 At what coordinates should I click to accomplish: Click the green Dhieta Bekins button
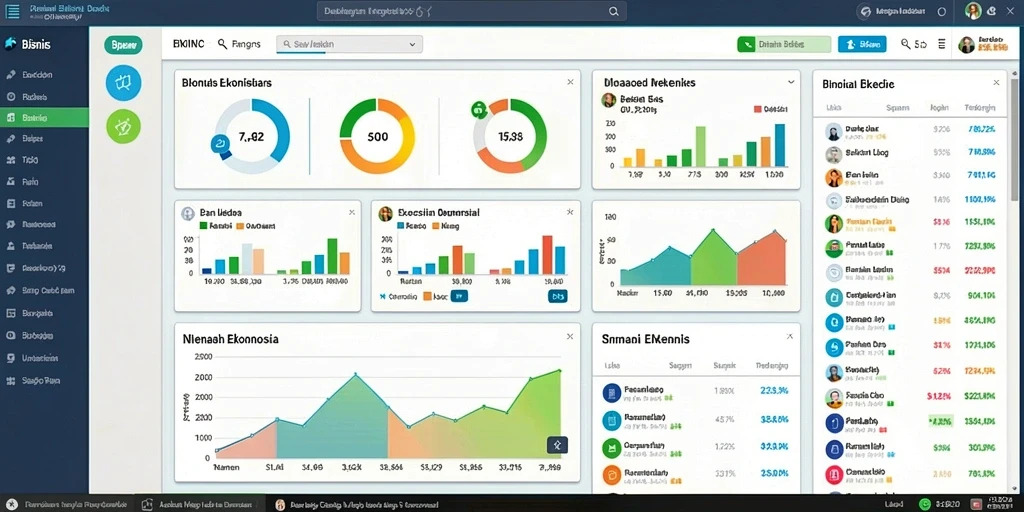point(784,44)
